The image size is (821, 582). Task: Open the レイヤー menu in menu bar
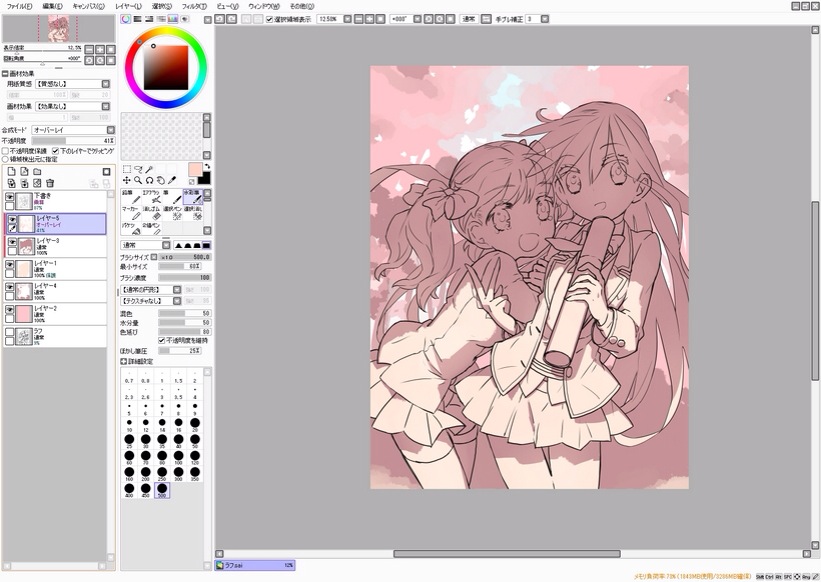(x=128, y=6)
